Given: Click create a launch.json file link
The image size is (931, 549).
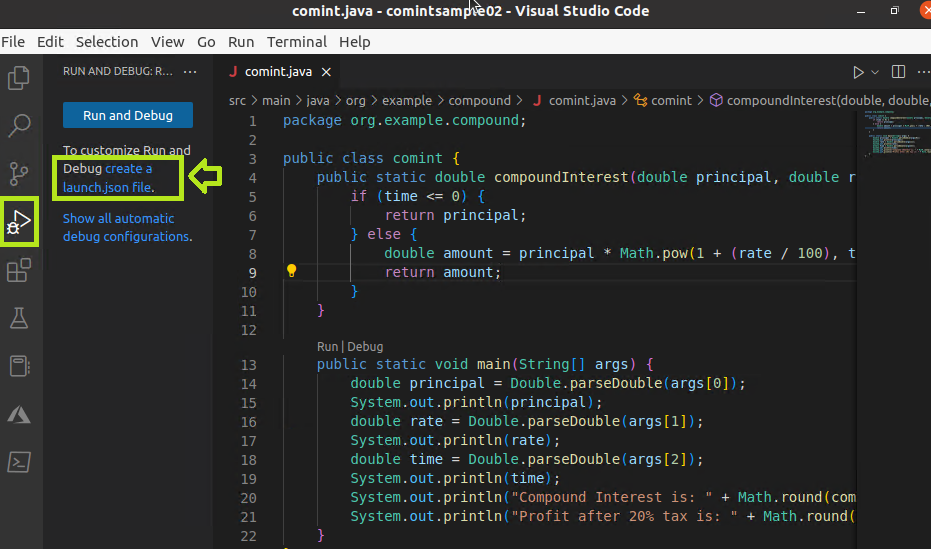Looking at the screenshot, I should pyautogui.click(x=108, y=178).
